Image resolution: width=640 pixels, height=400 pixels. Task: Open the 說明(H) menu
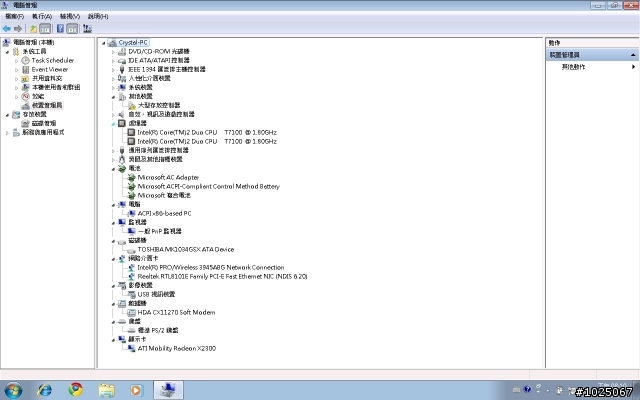(98, 16)
